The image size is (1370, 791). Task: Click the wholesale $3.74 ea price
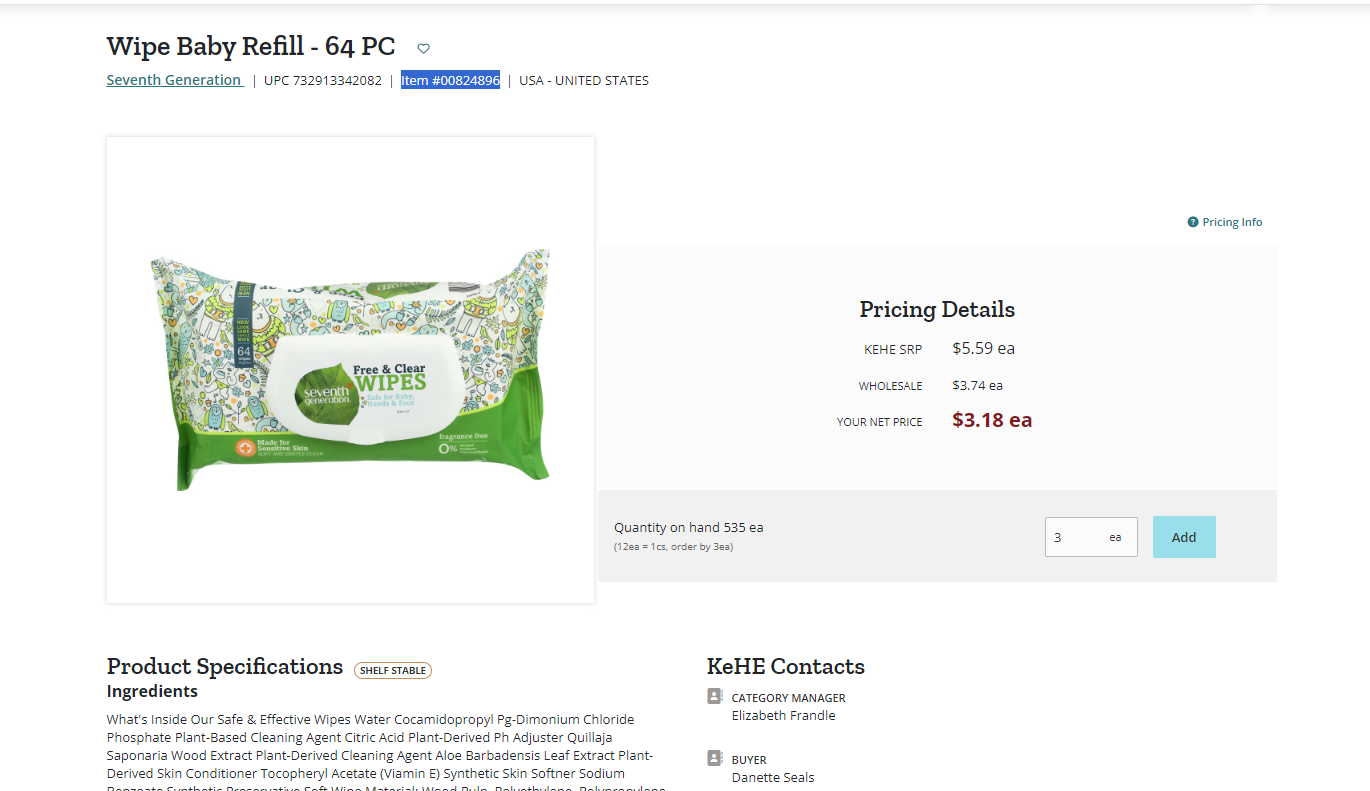click(x=977, y=385)
